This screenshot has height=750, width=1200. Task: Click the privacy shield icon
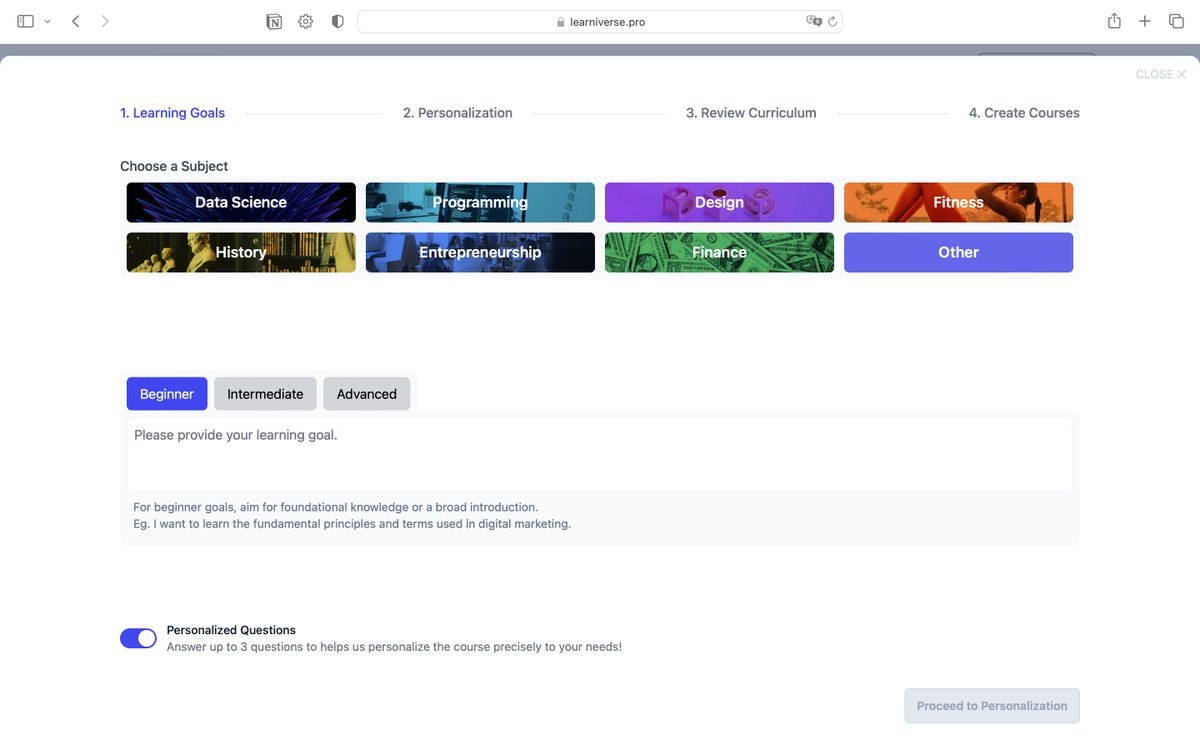point(338,21)
